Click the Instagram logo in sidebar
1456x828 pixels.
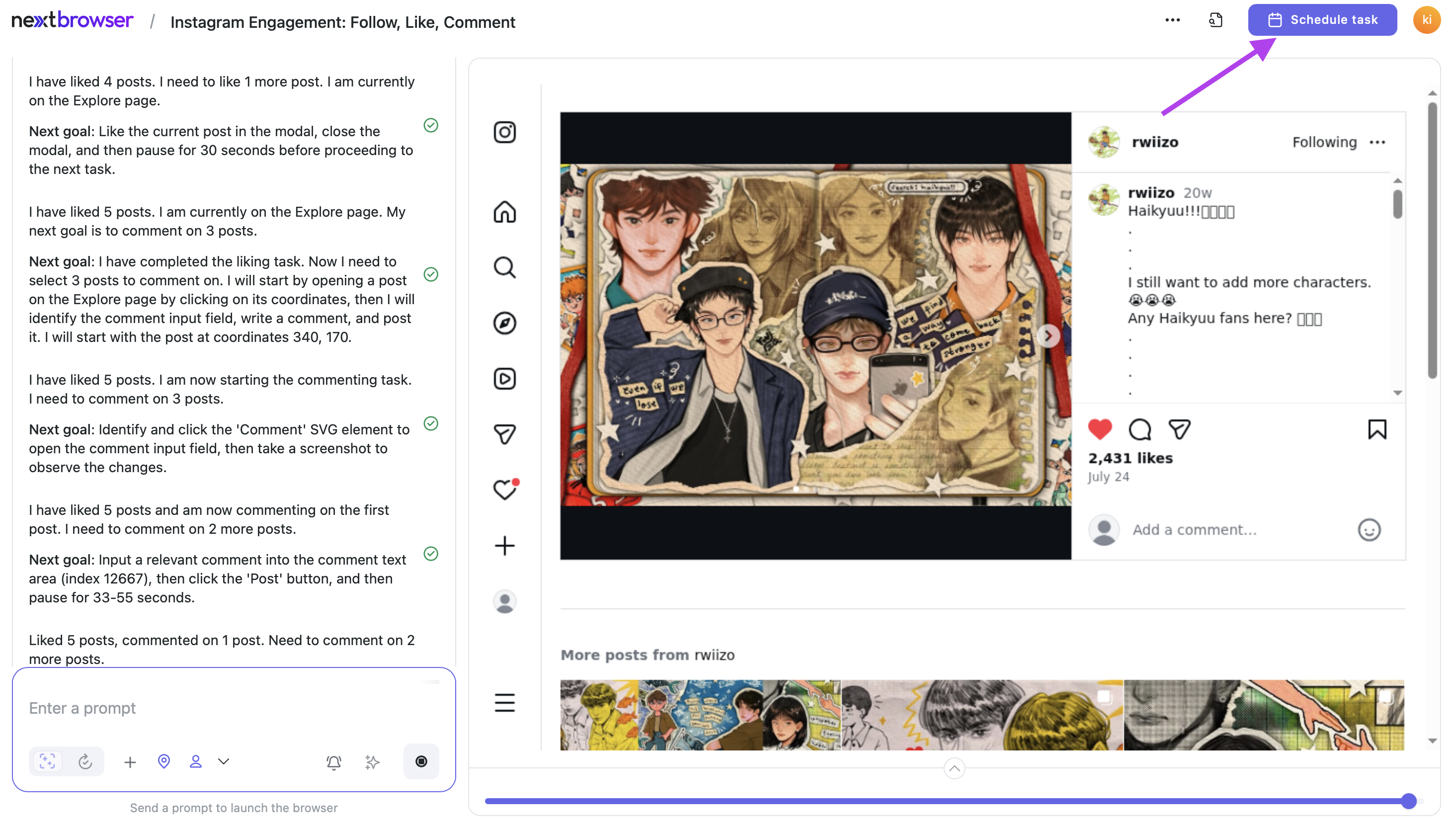pos(504,133)
